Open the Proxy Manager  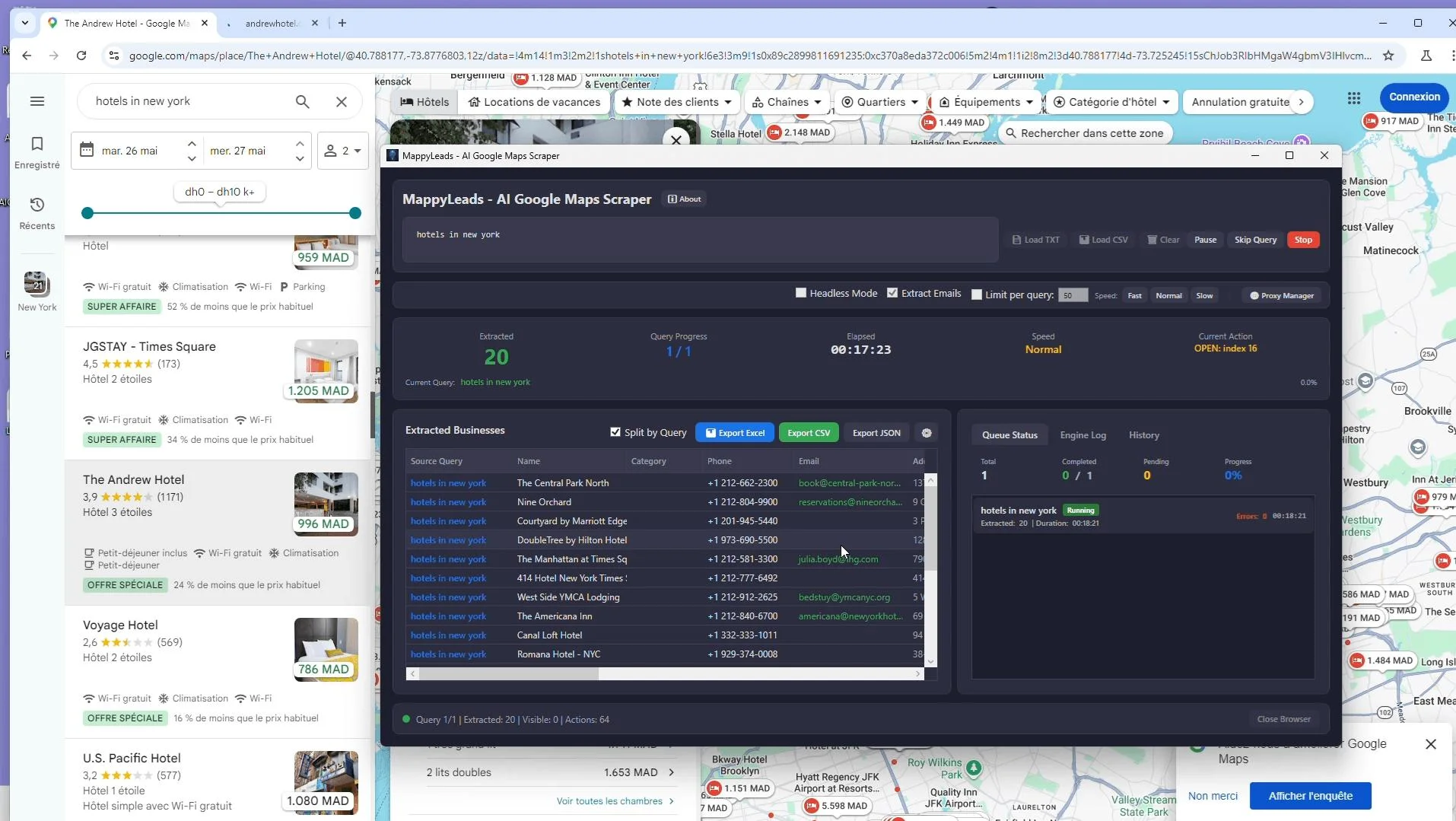click(x=1282, y=296)
